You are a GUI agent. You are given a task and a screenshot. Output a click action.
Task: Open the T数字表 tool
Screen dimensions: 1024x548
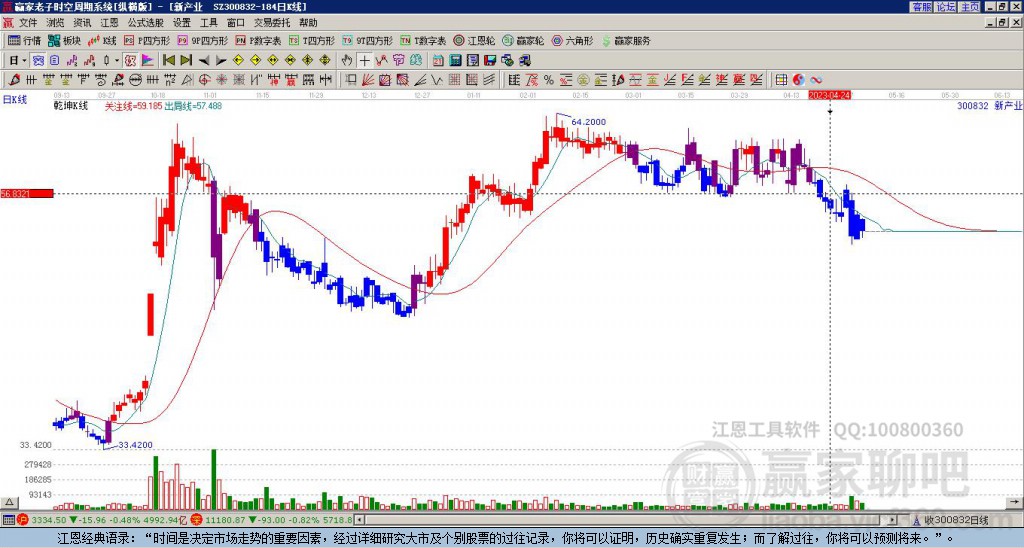[423, 40]
